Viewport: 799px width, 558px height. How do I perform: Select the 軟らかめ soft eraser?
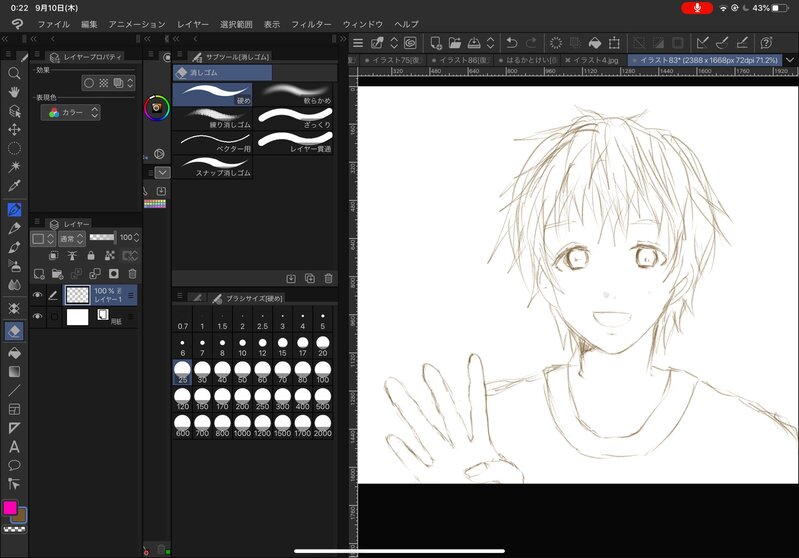click(292, 93)
